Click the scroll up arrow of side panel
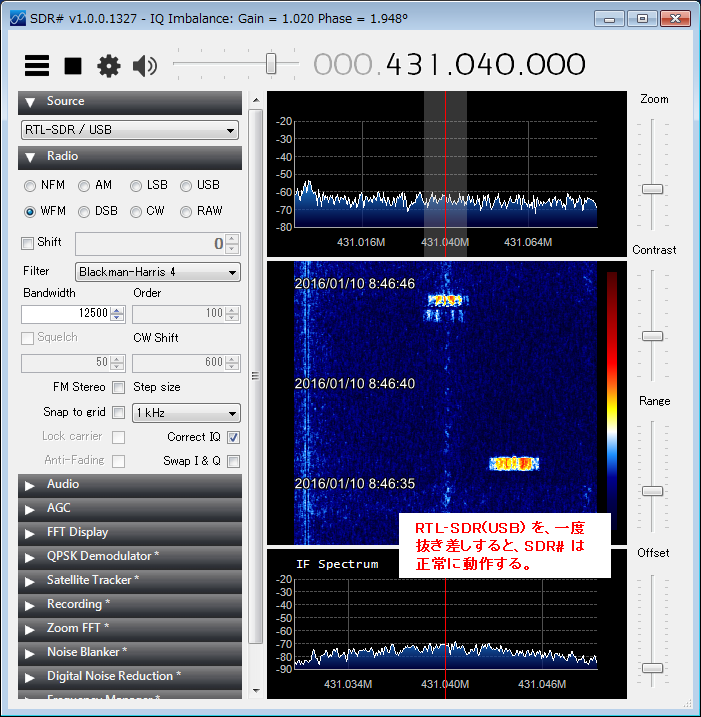This screenshot has width=701, height=717. (x=256, y=100)
